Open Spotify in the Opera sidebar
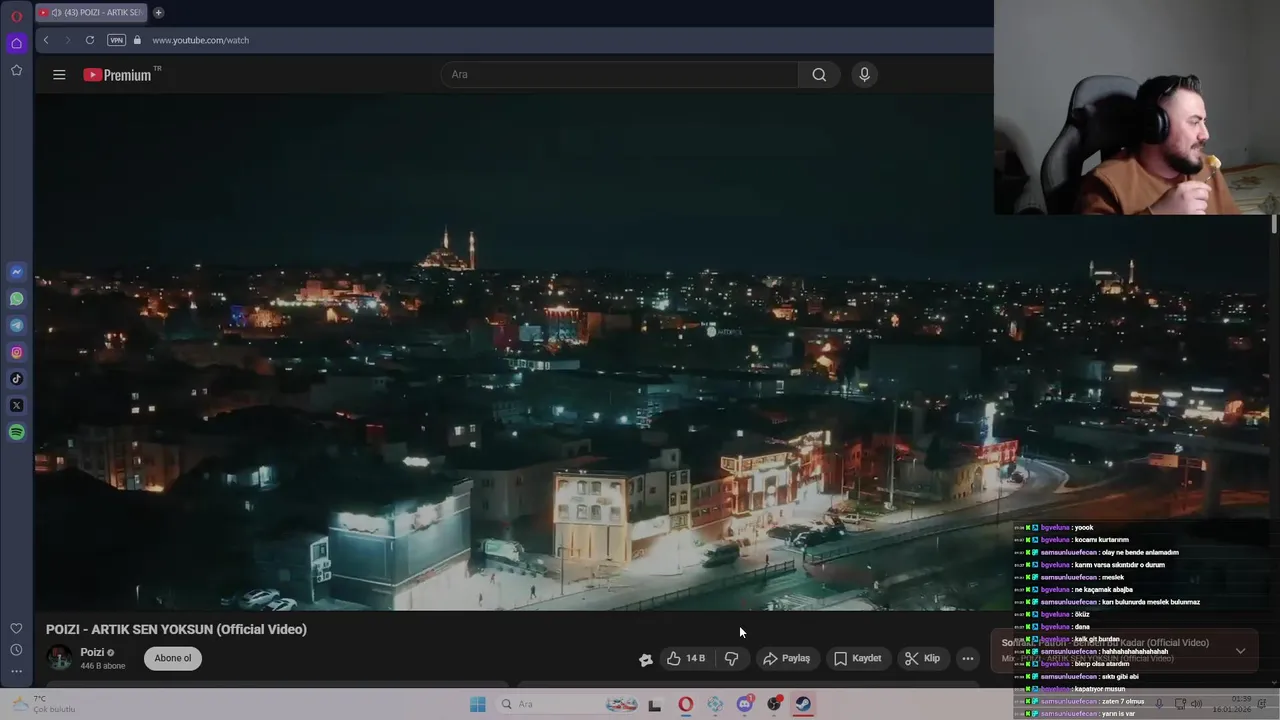Screen dimensions: 1280x720 [x=16, y=432]
